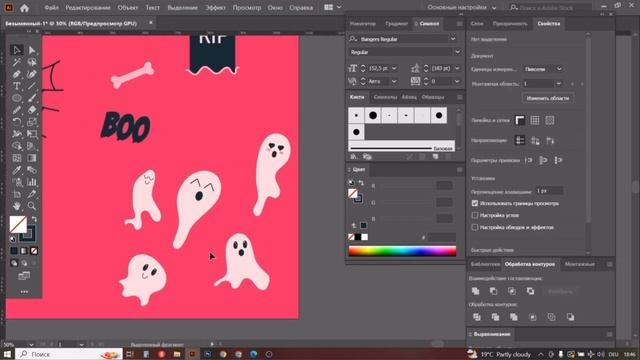Activate the Type tool
This screenshot has height=360, width=640.
click(x=17, y=86)
